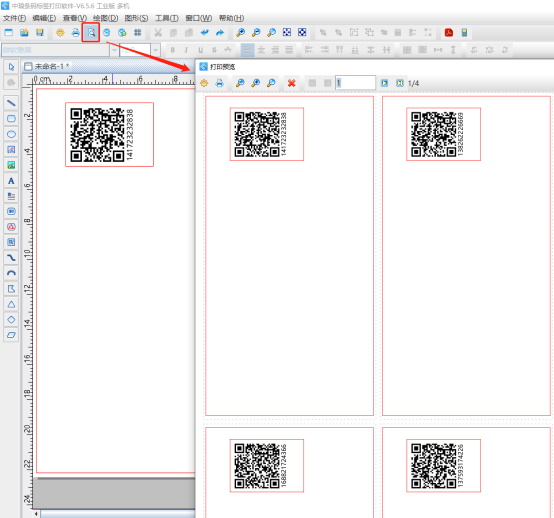Open document settings gear in main toolbar
Image resolution: width=554 pixels, height=518 pixels.
pos(60,33)
